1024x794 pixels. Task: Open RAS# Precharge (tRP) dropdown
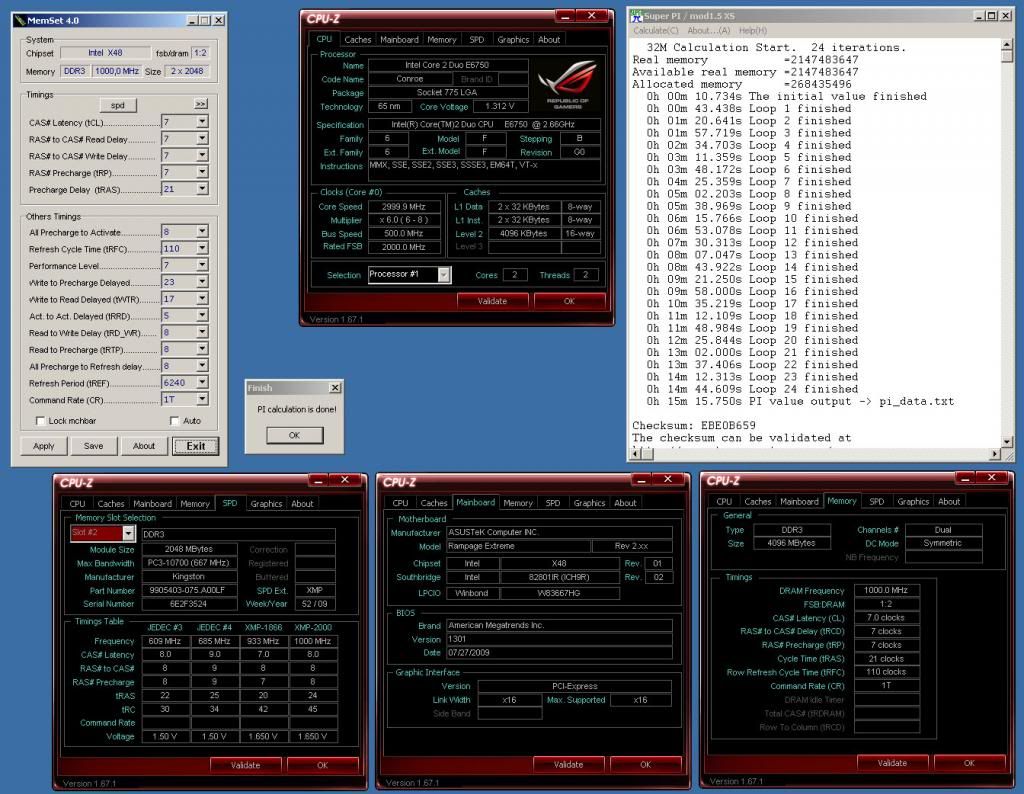coord(202,172)
